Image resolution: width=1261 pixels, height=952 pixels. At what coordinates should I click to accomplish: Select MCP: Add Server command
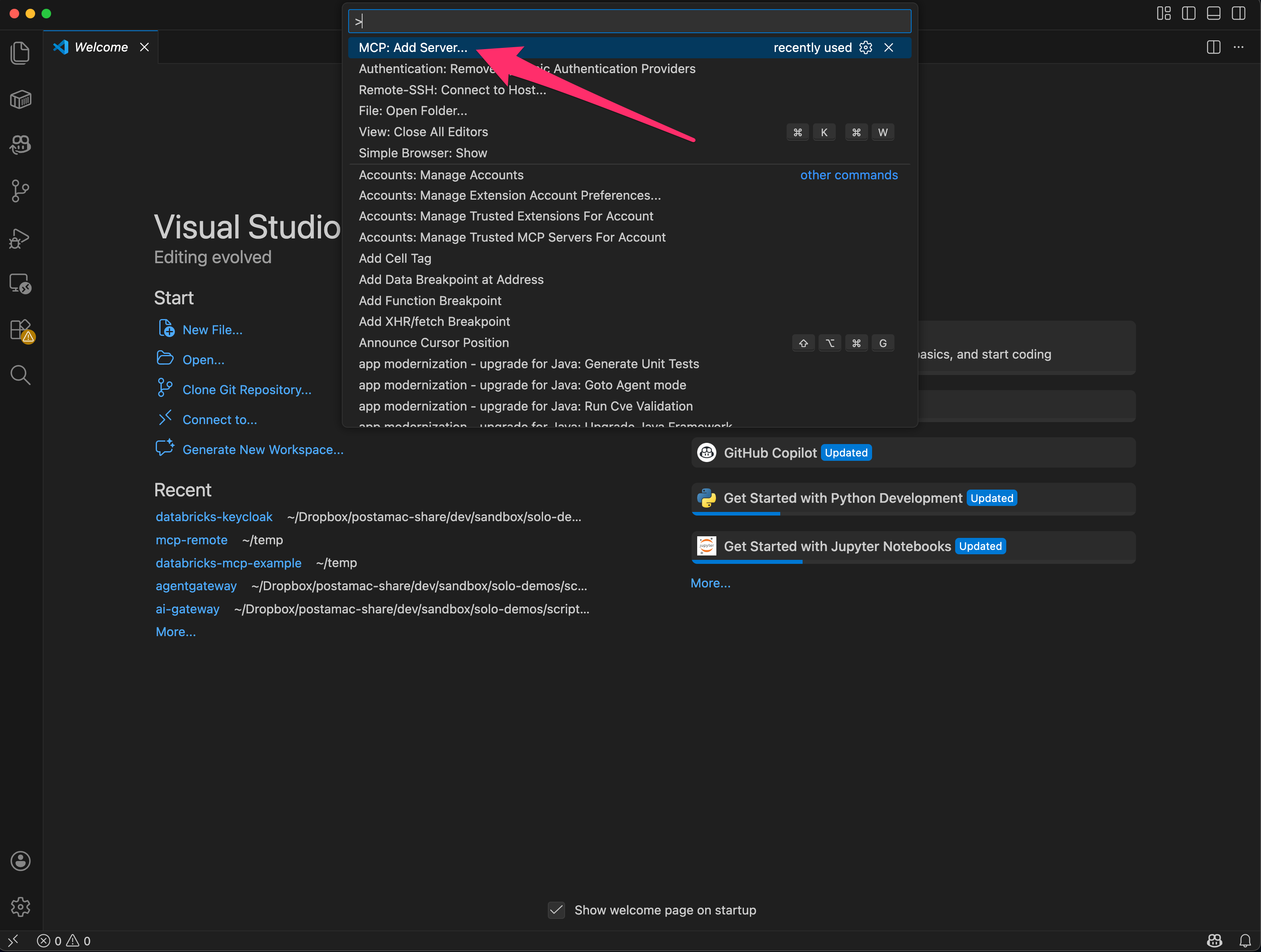pyautogui.click(x=413, y=48)
